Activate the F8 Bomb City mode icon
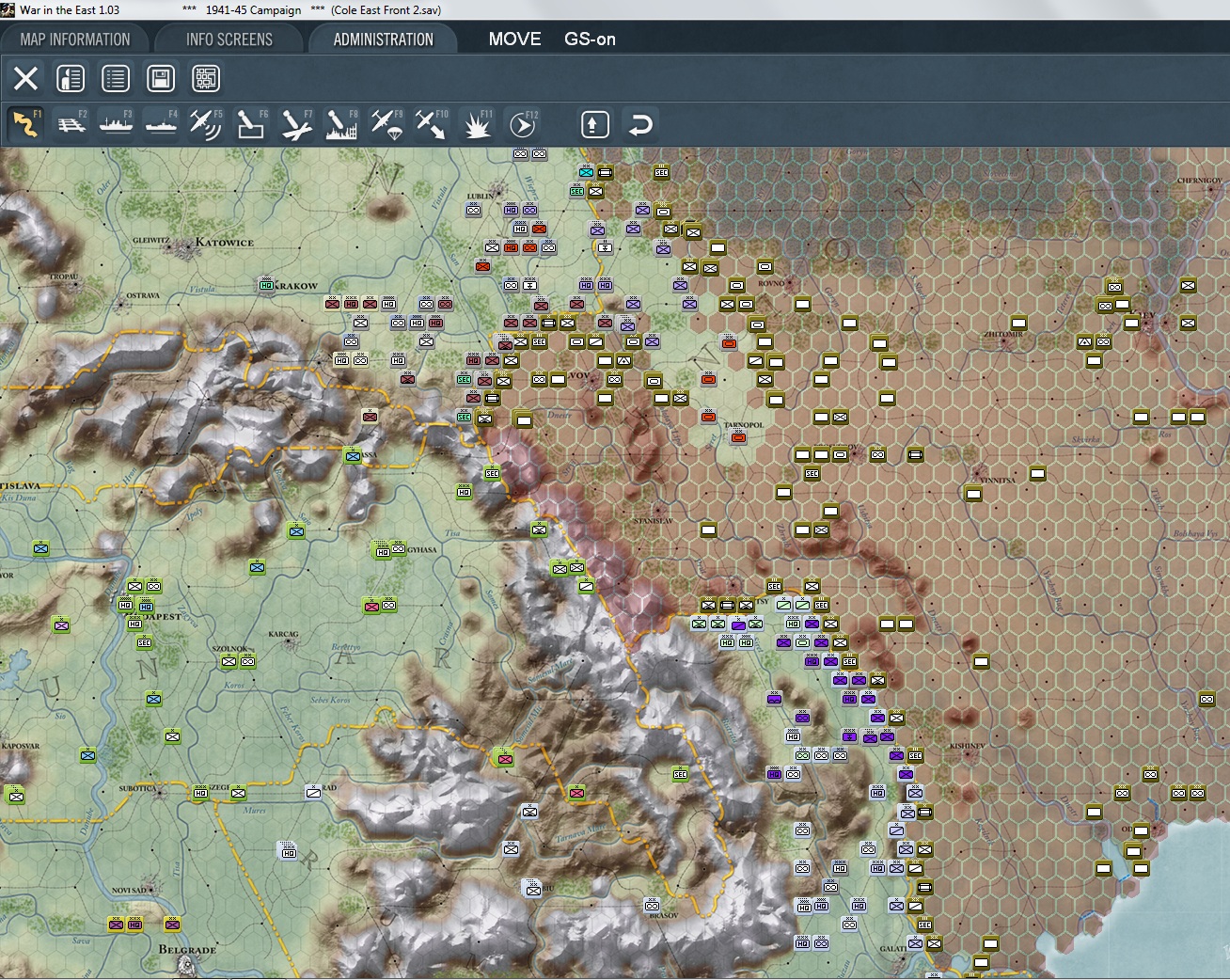 341,124
